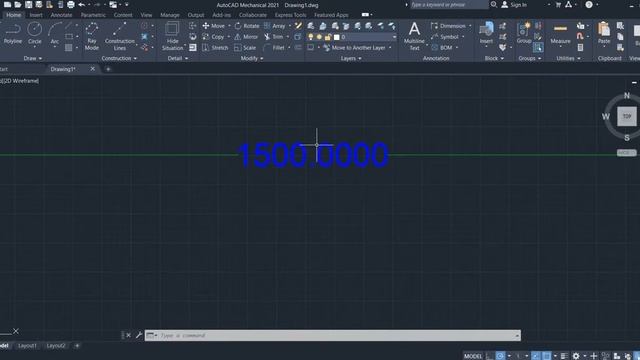Click the Measure tool

click(x=560, y=33)
